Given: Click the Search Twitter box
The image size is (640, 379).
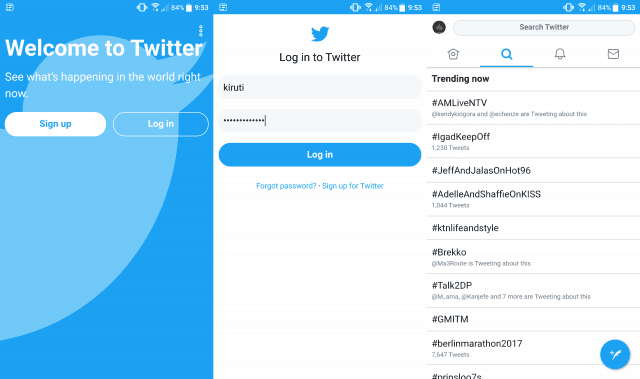Looking at the screenshot, I should (544, 27).
